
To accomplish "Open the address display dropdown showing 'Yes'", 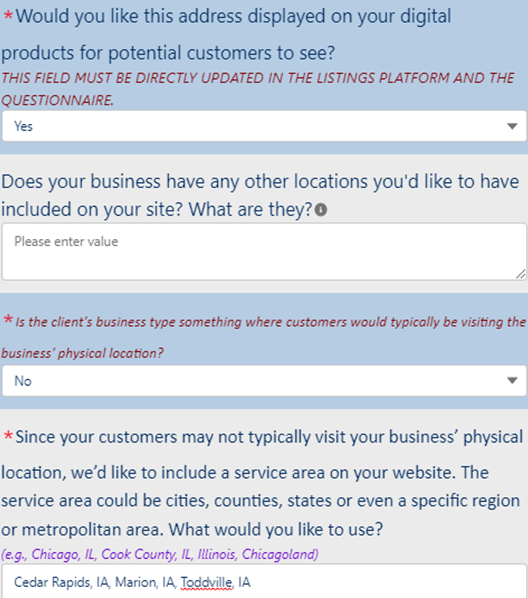I will [x=264, y=126].
